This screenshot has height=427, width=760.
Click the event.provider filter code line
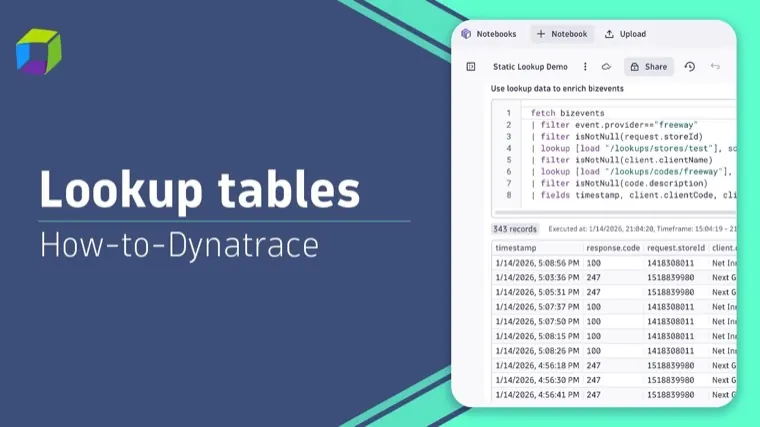(x=614, y=125)
